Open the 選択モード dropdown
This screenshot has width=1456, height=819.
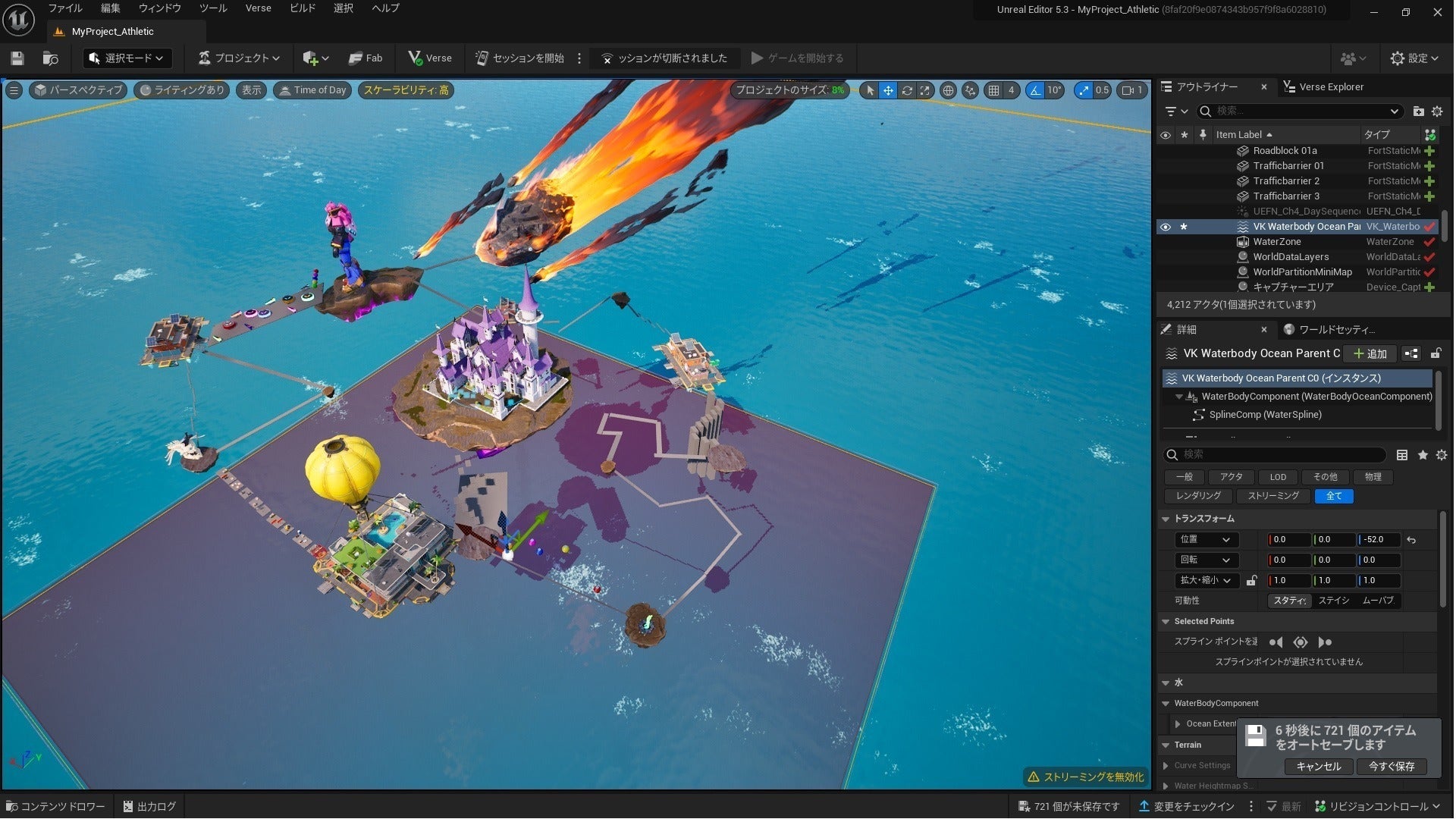click(x=127, y=58)
